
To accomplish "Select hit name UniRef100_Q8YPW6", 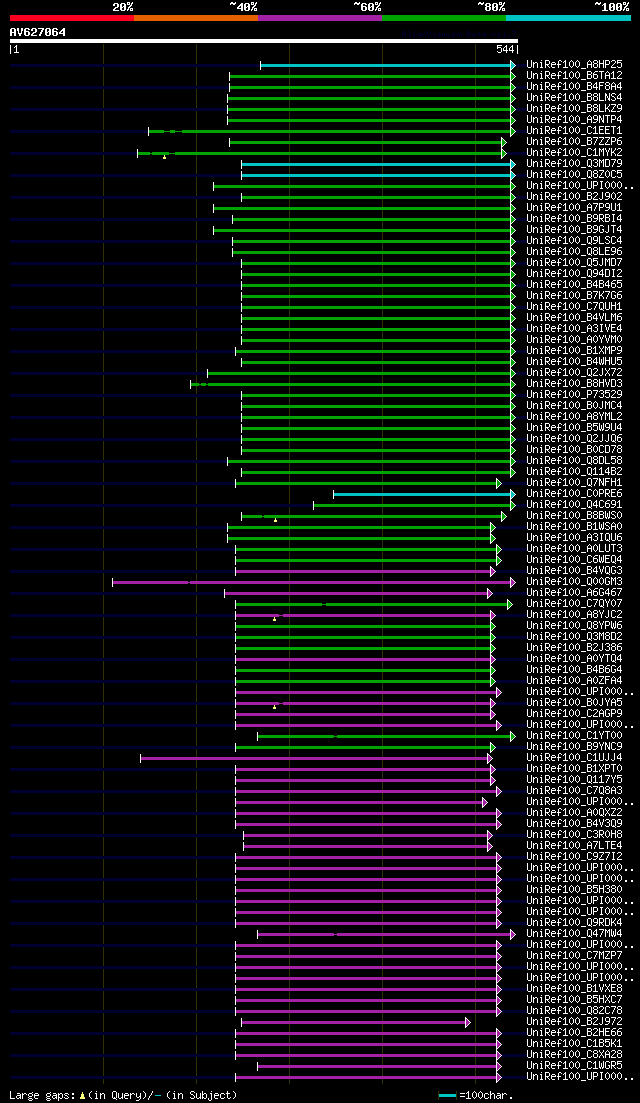I will (x=574, y=626).
